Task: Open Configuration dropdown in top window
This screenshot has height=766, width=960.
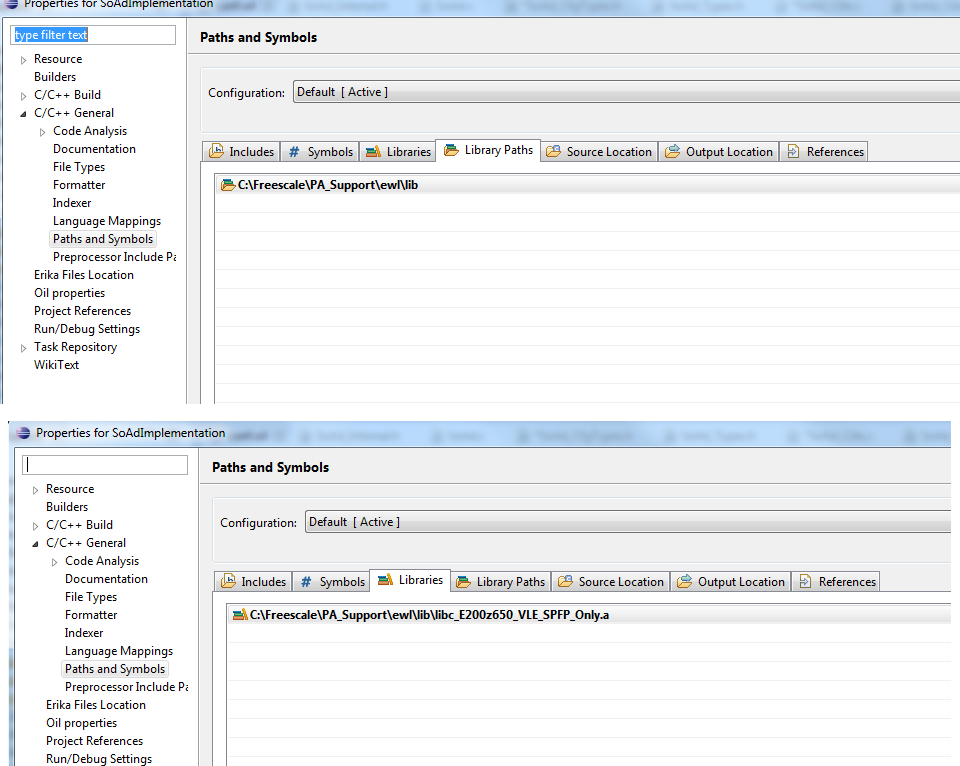Action: (626, 92)
